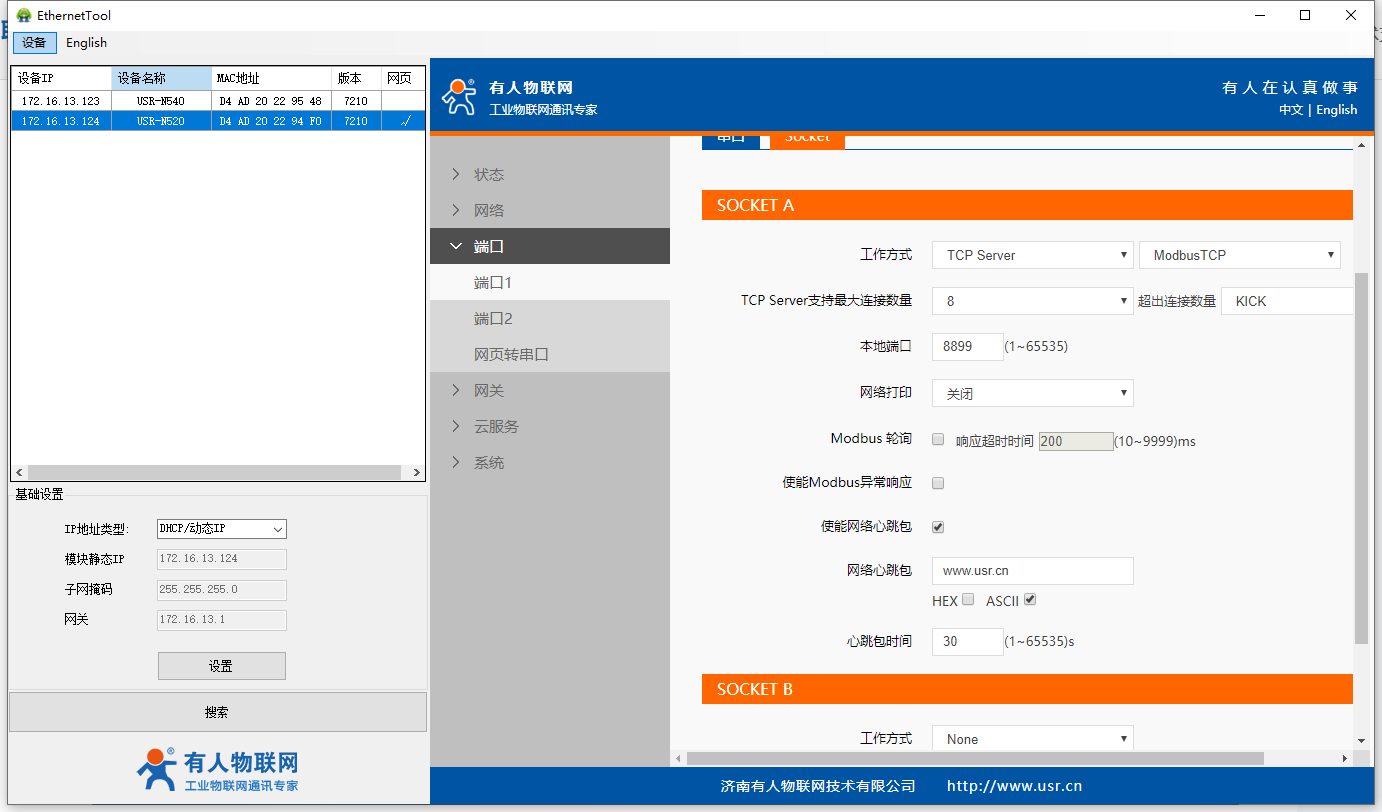Open the IP地址类型 DHCP dropdown
Viewport: 1382px width, 812px height.
click(x=222, y=529)
